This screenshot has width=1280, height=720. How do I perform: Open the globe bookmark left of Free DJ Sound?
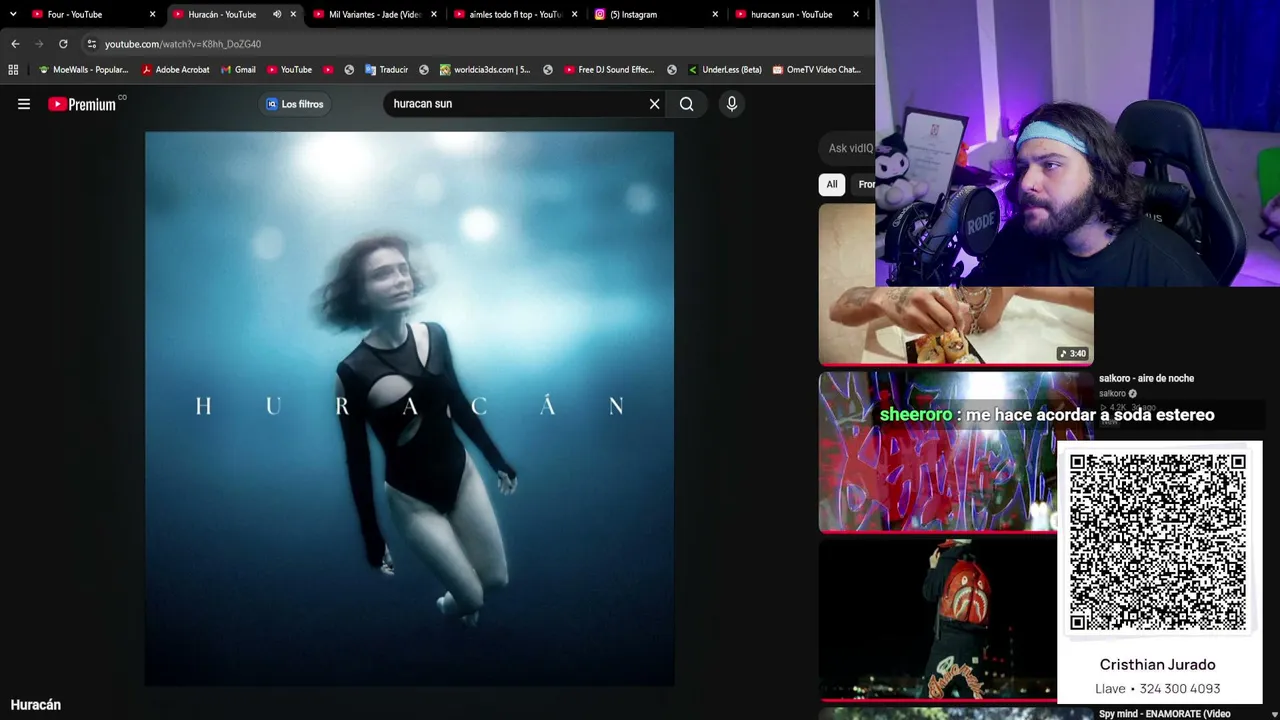548,70
